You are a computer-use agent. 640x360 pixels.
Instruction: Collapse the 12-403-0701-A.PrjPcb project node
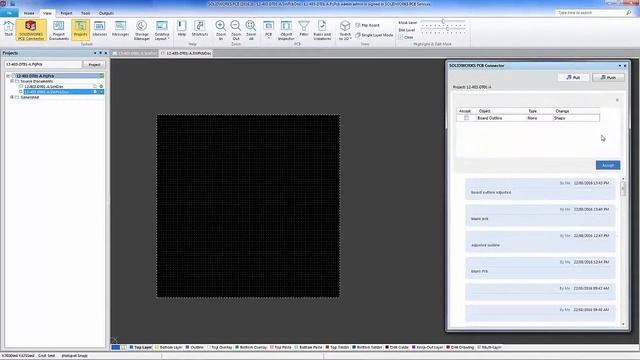8,76
